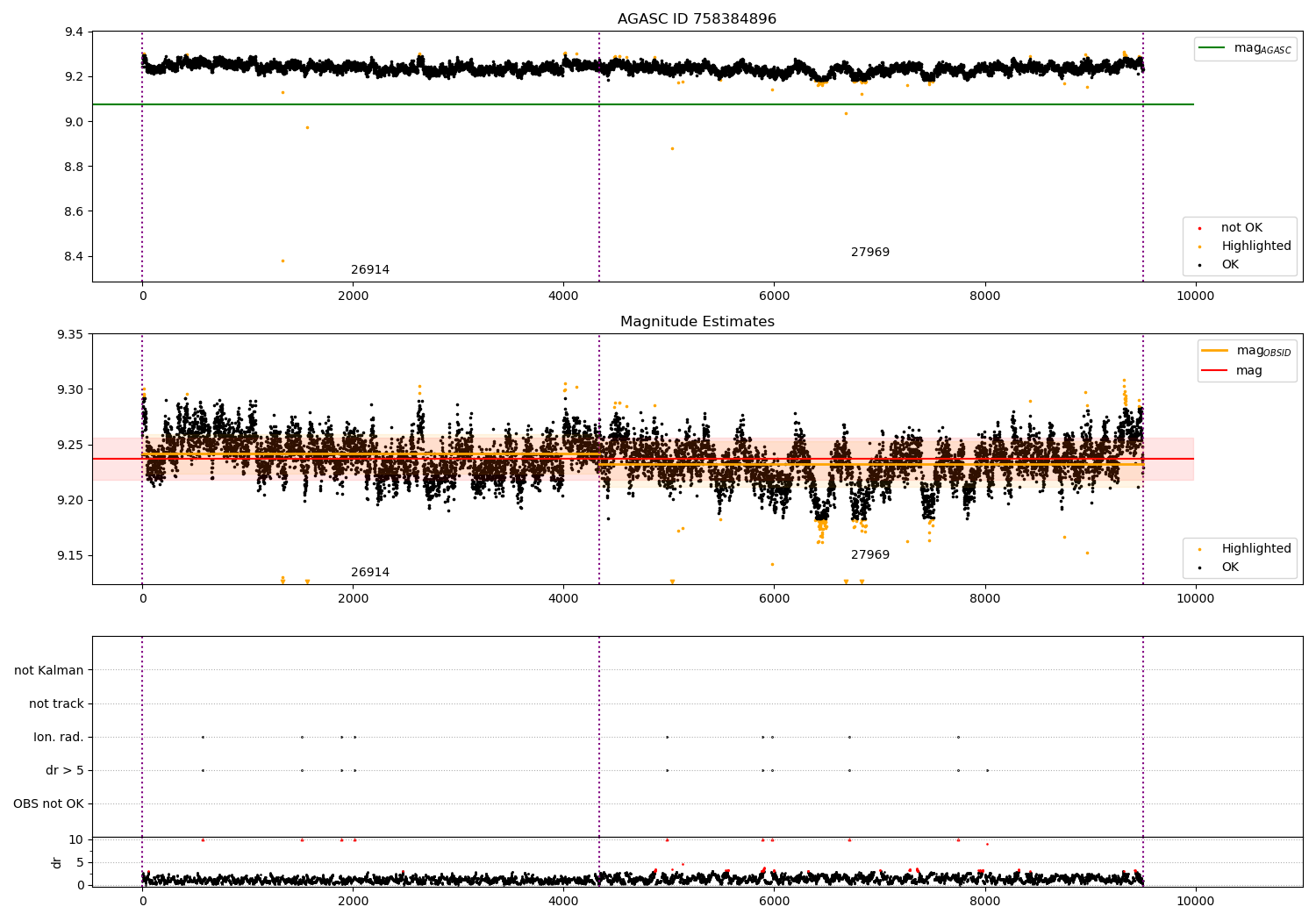Click x-axis tick "2000" under bottom plot
The height and width of the screenshot is (921, 1316).
(x=353, y=902)
